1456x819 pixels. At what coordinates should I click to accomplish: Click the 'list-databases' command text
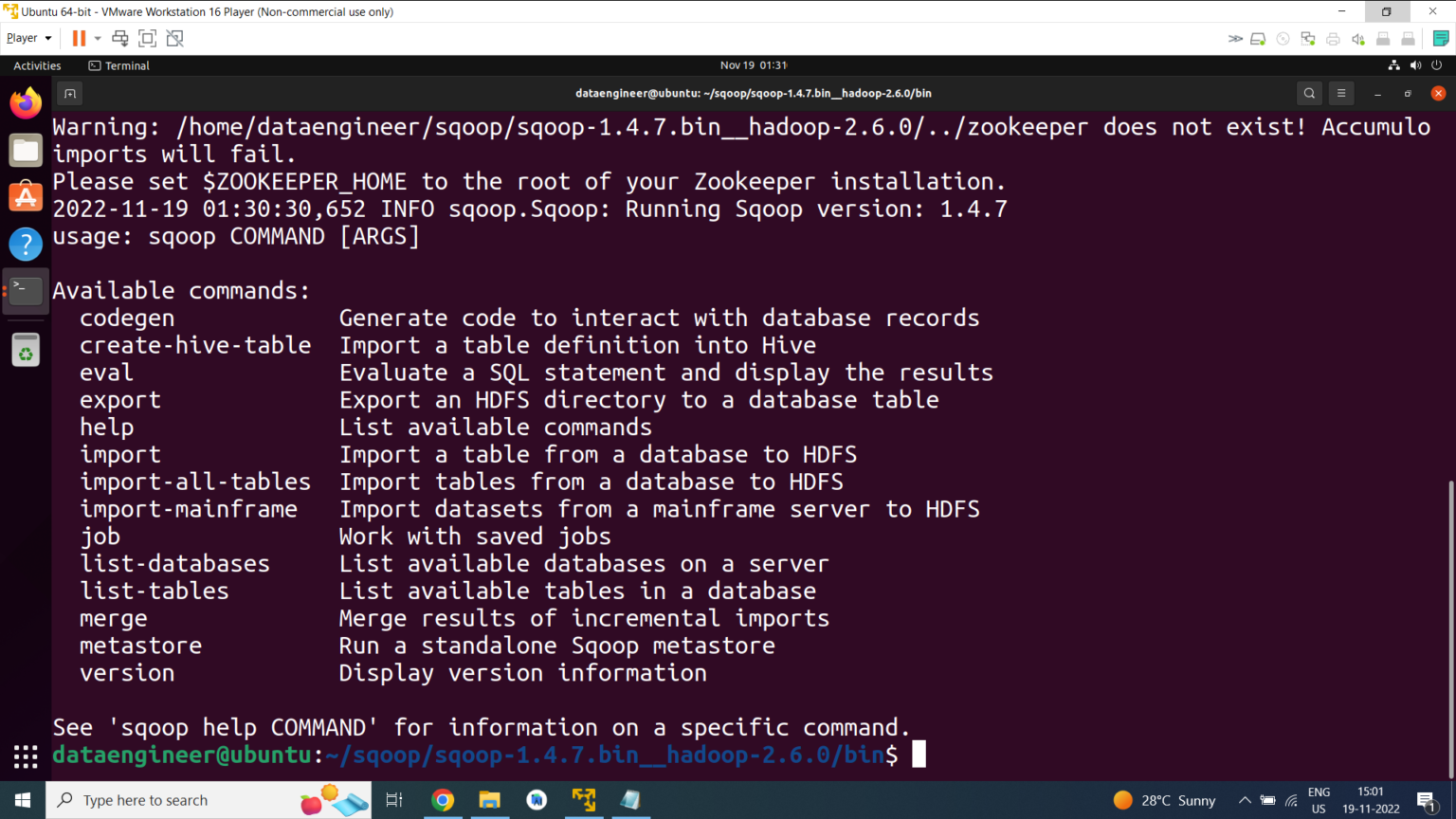click(174, 564)
